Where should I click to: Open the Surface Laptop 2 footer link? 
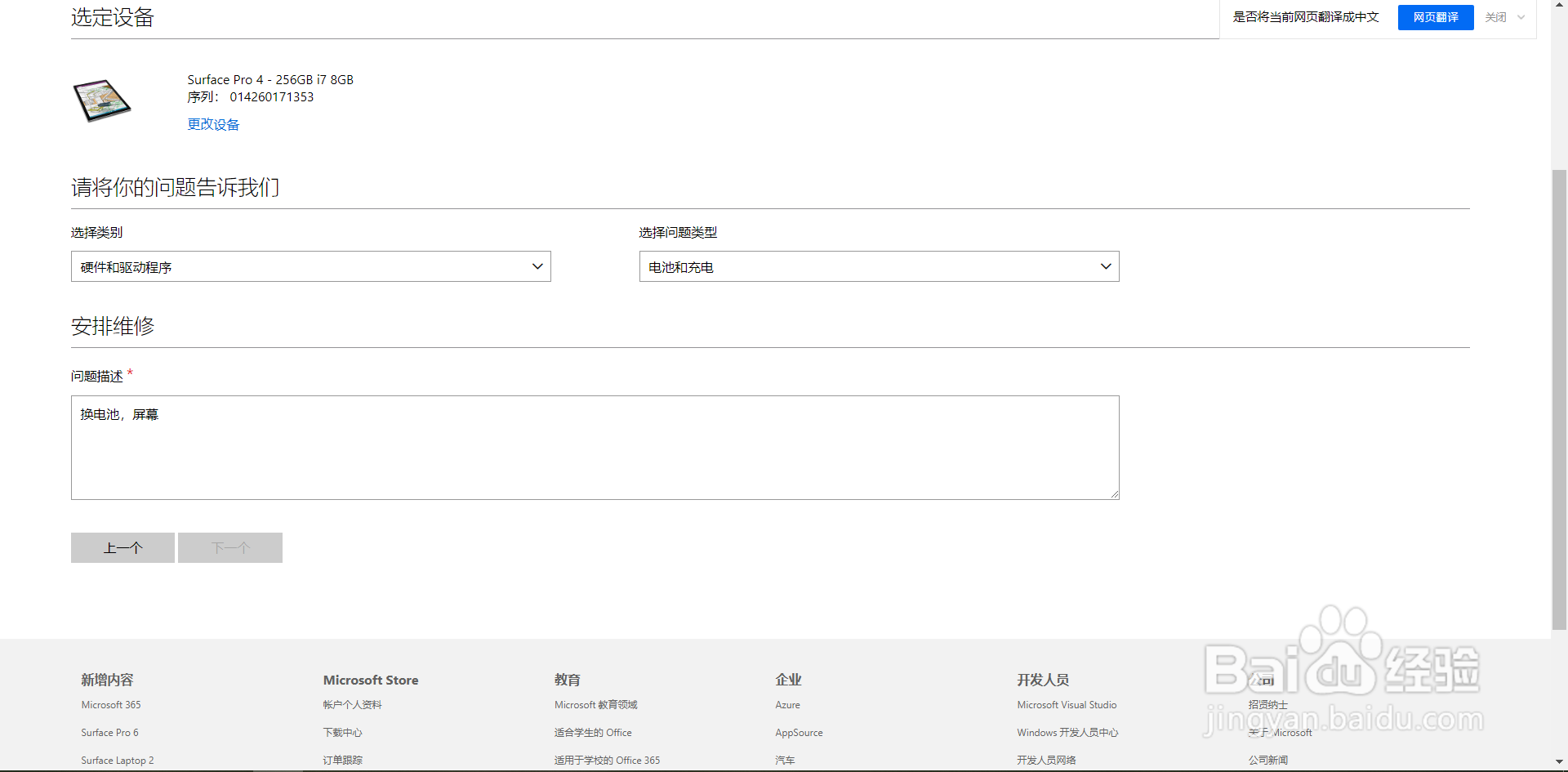[x=117, y=760]
